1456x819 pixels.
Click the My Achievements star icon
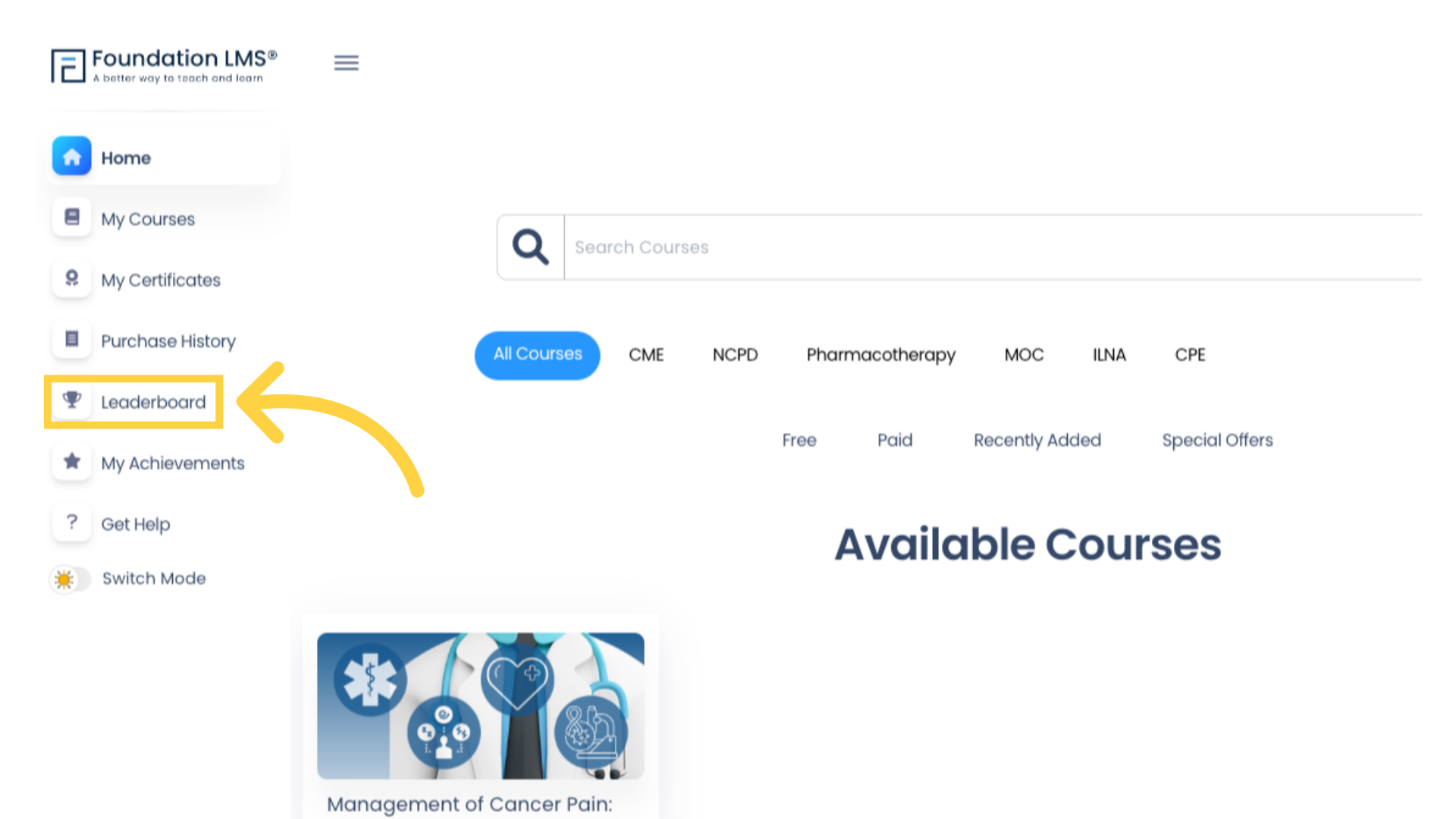[x=71, y=460]
